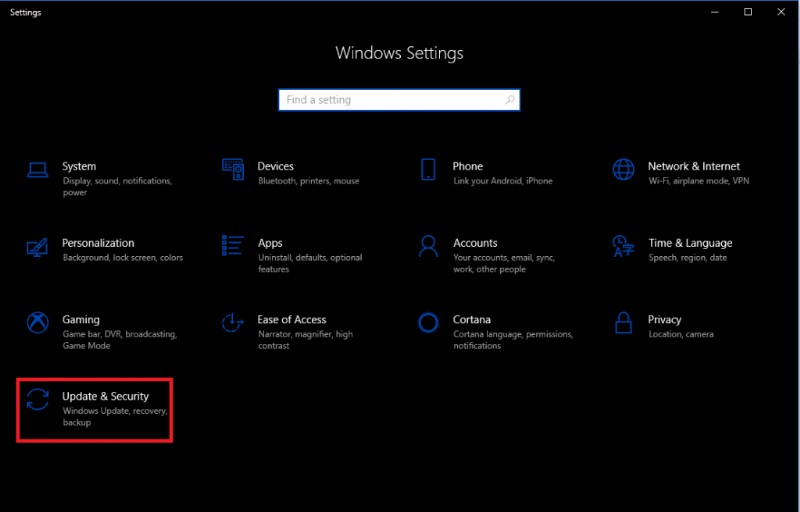Click 'Bluetooth, printers, mouse' description
800x512 pixels.
309,181
